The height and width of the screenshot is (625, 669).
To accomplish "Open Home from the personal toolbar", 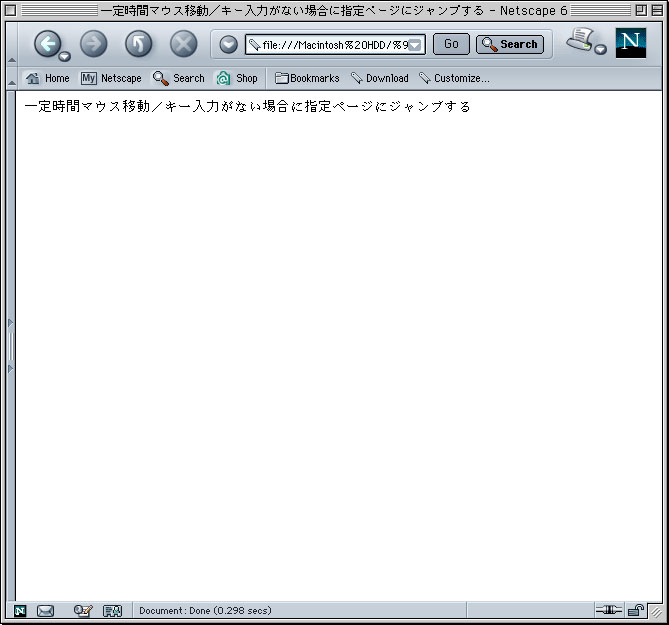I will [47, 78].
